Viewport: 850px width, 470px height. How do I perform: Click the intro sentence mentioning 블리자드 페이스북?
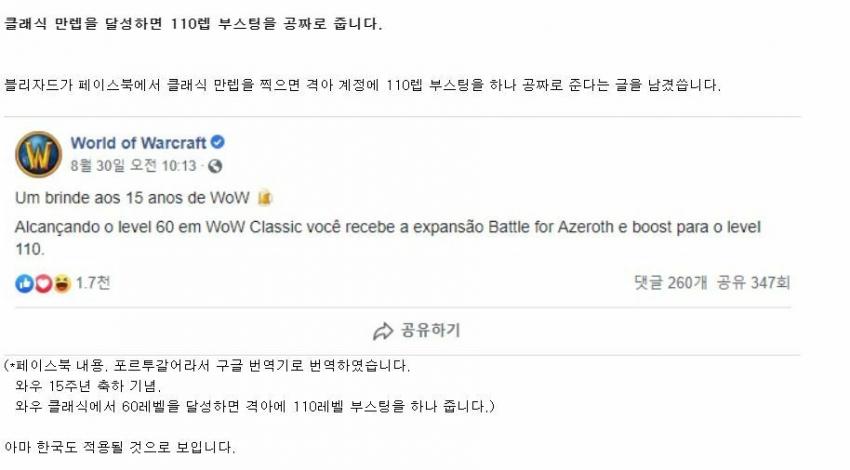(x=363, y=85)
